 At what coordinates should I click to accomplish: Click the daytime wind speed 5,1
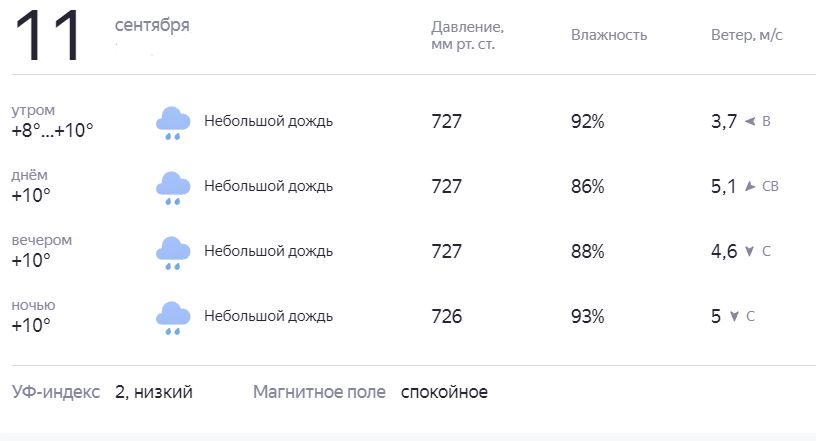click(x=724, y=186)
